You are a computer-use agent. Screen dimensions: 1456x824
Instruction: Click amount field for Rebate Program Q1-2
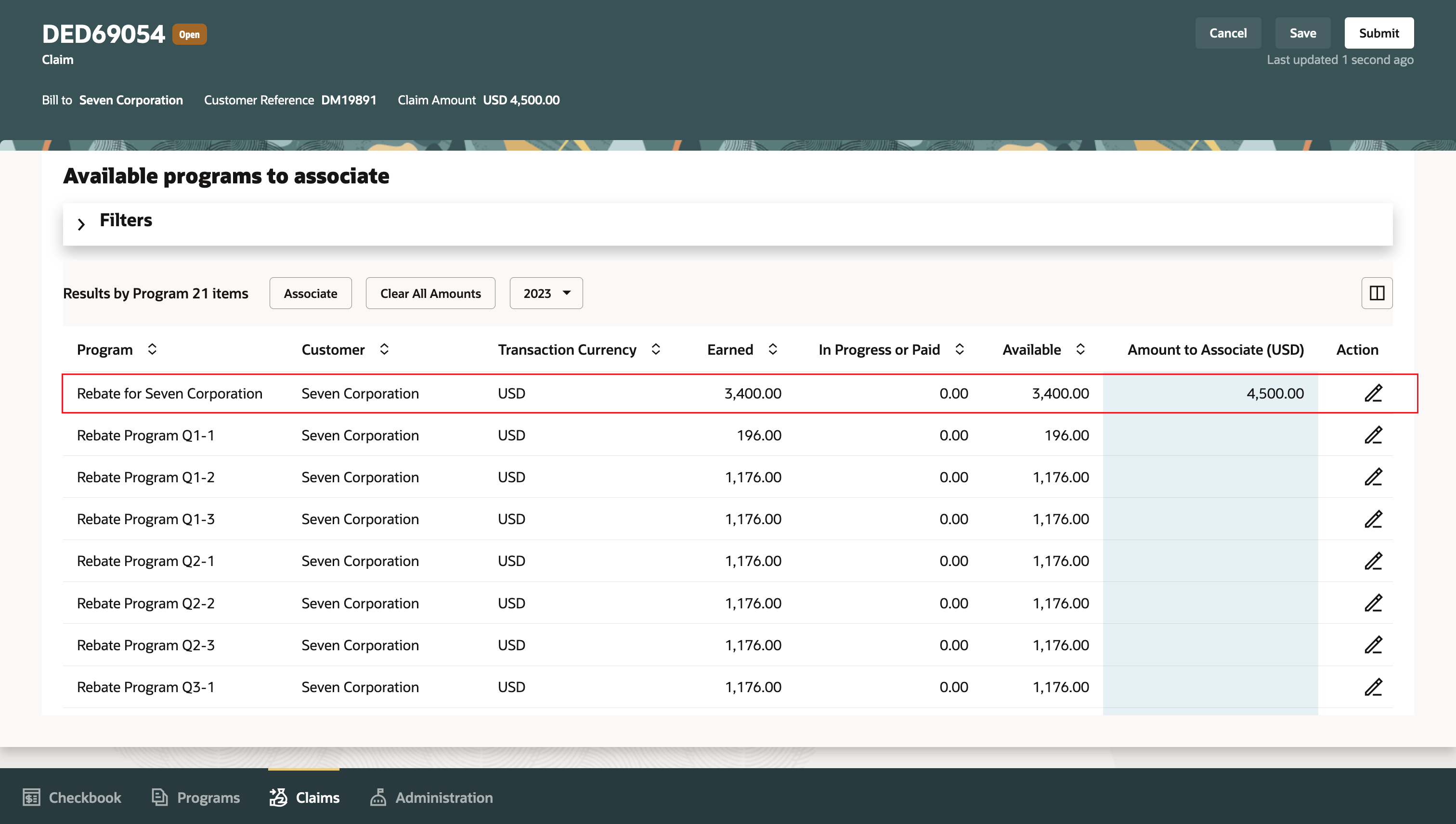click(x=1210, y=477)
